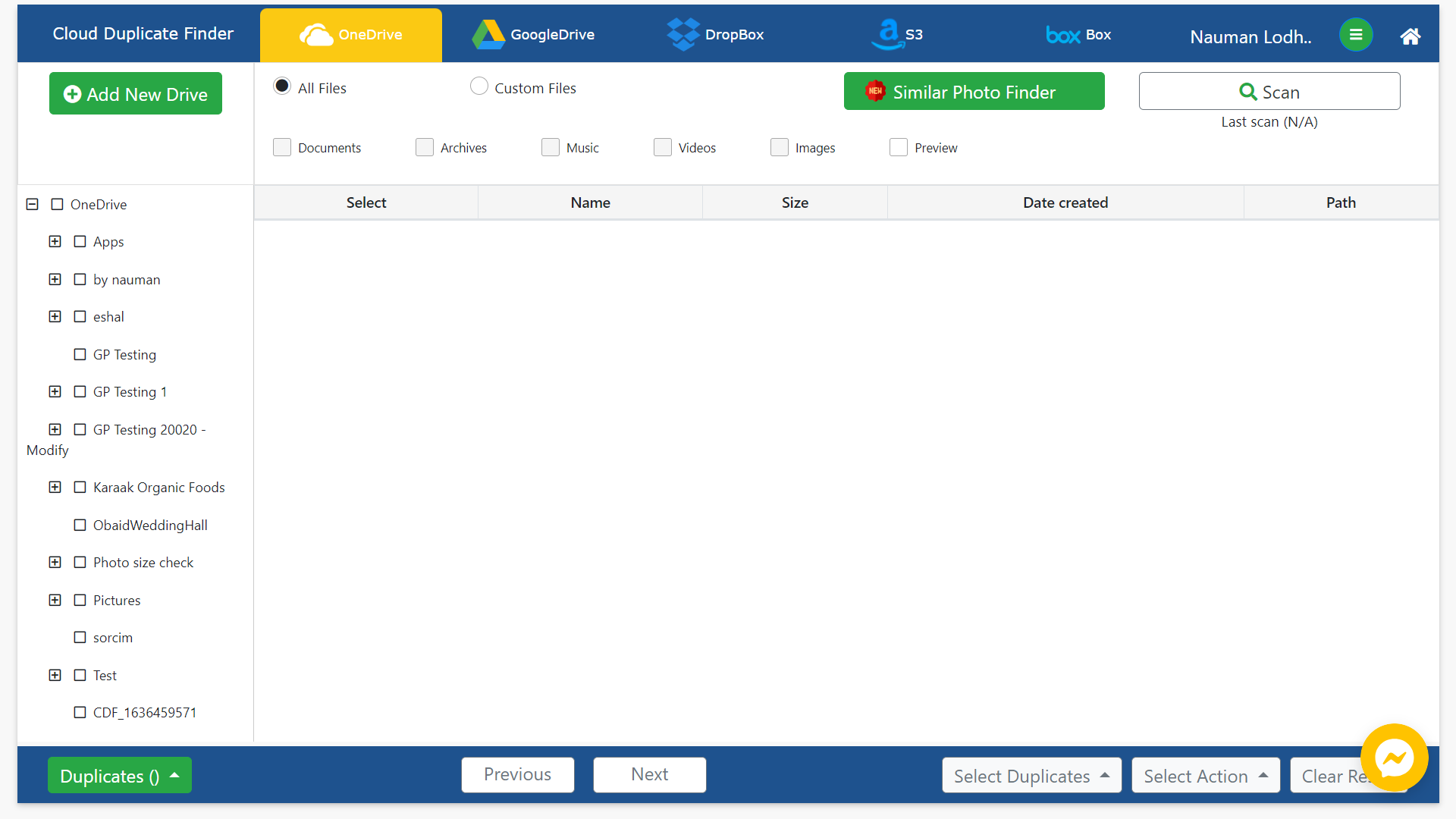Click the Google Drive triangle icon

click(x=488, y=35)
